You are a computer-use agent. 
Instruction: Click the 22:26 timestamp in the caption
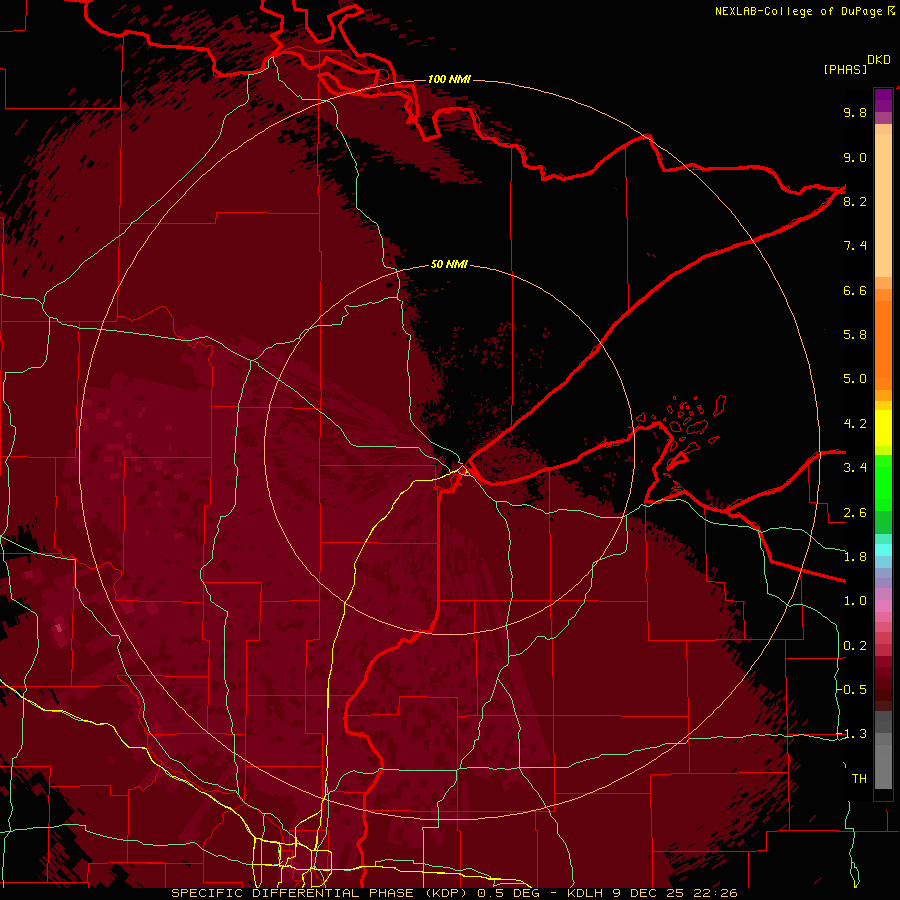point(716,893)
